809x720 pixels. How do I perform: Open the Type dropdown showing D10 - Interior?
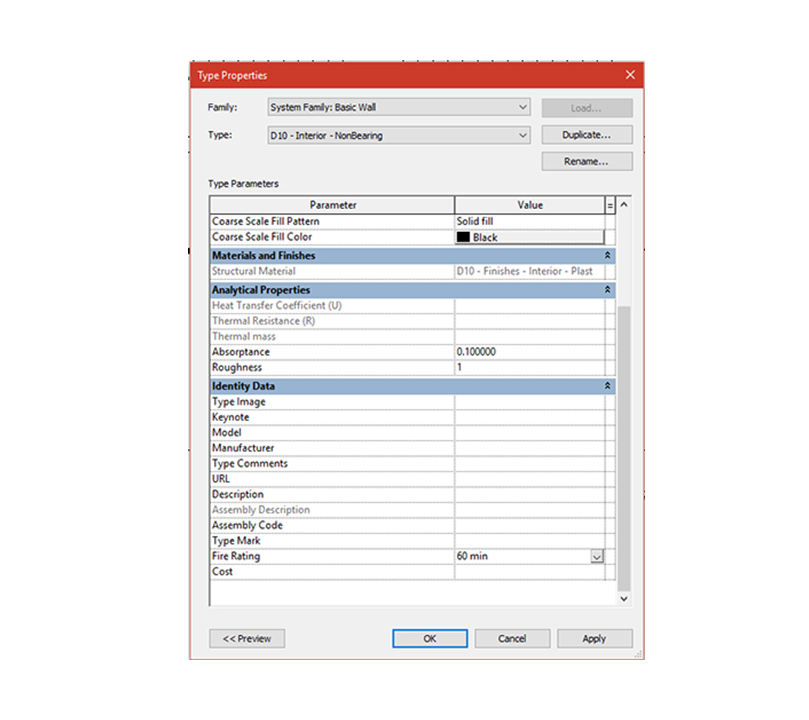pos(523,135)
